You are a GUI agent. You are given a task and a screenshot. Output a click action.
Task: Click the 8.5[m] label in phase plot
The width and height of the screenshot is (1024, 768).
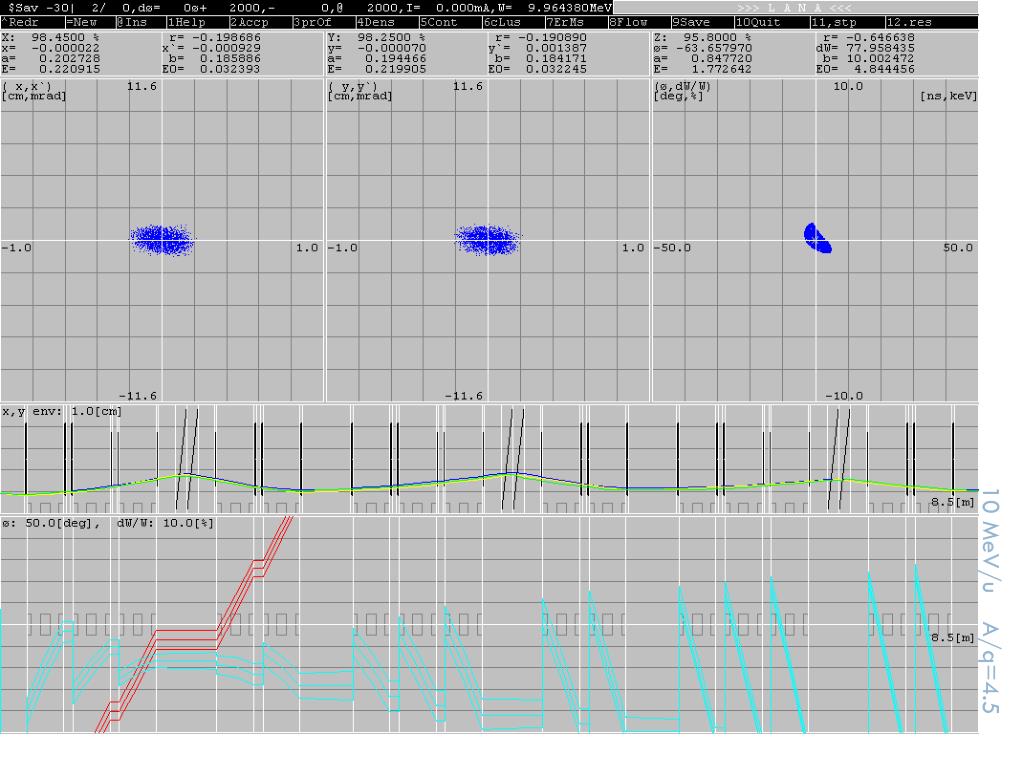[x=953, y=638]
